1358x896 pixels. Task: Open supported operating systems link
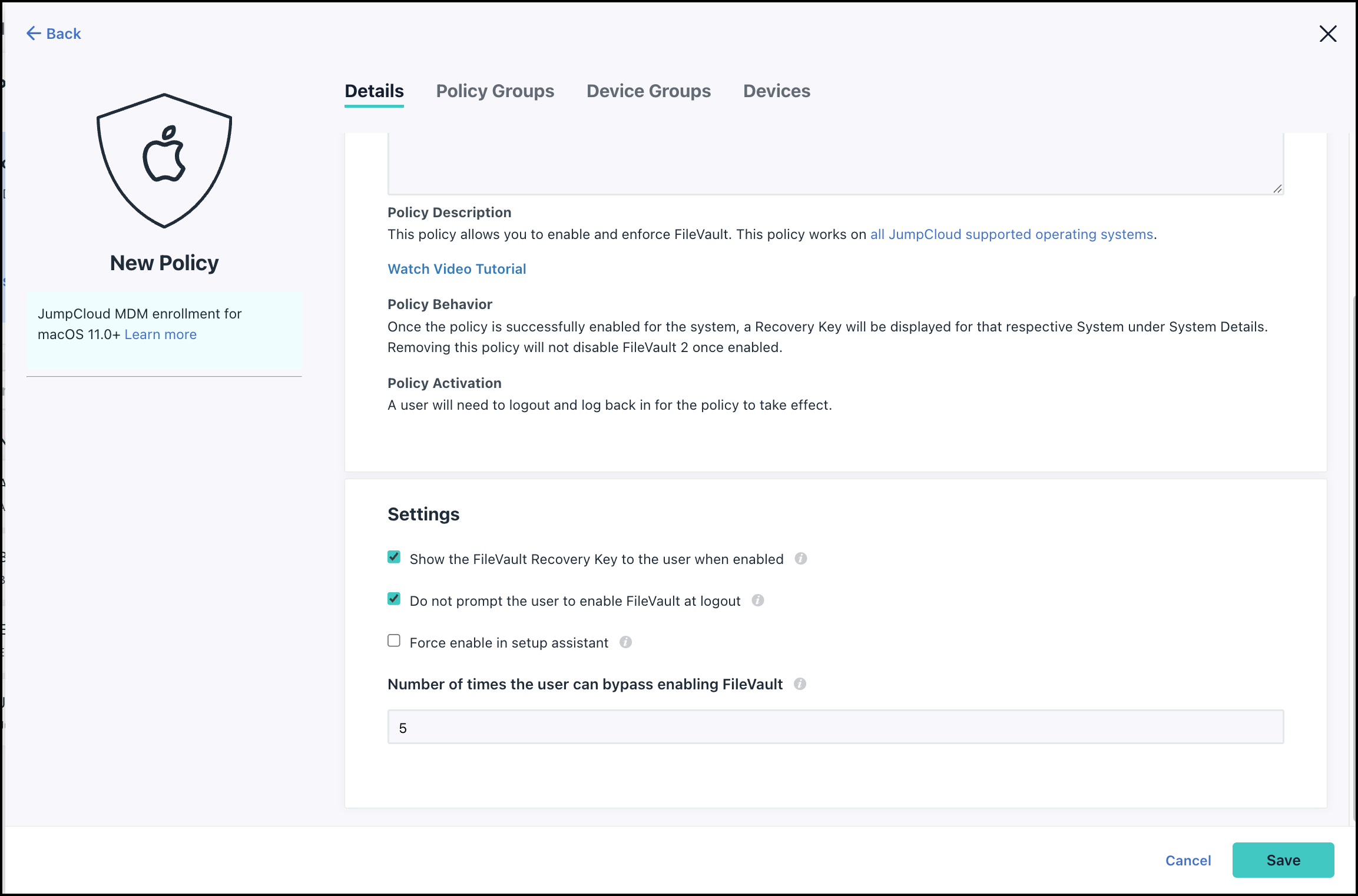click(x=1011, y=234)
